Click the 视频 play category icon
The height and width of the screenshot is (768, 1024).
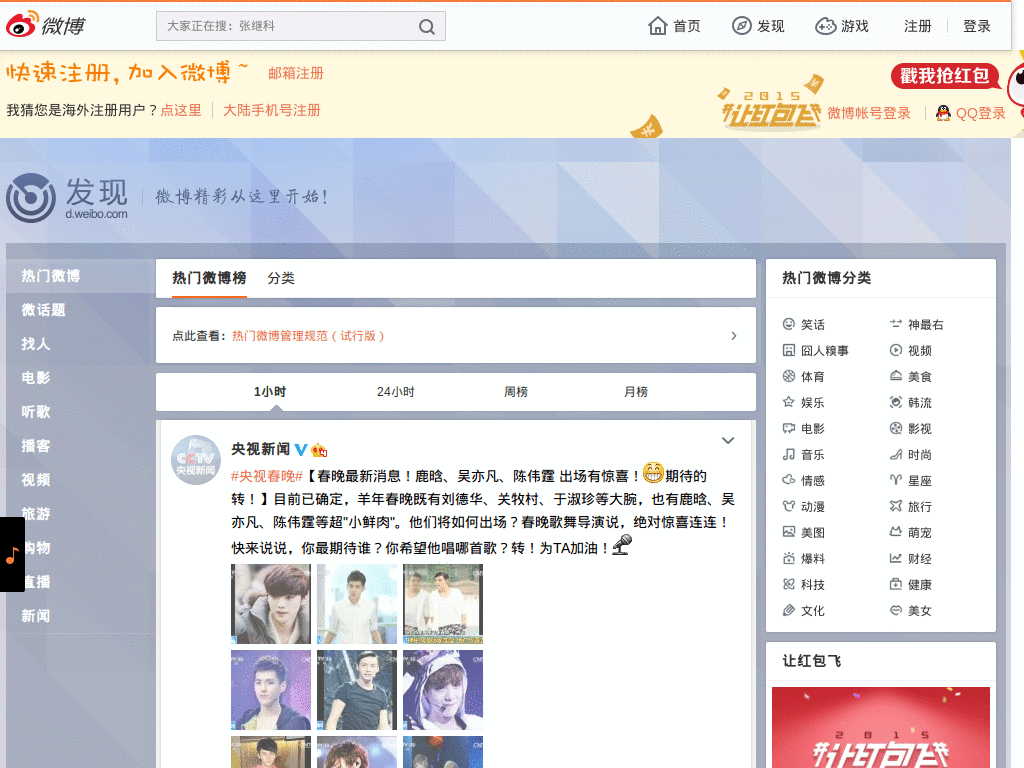[896, 351]
